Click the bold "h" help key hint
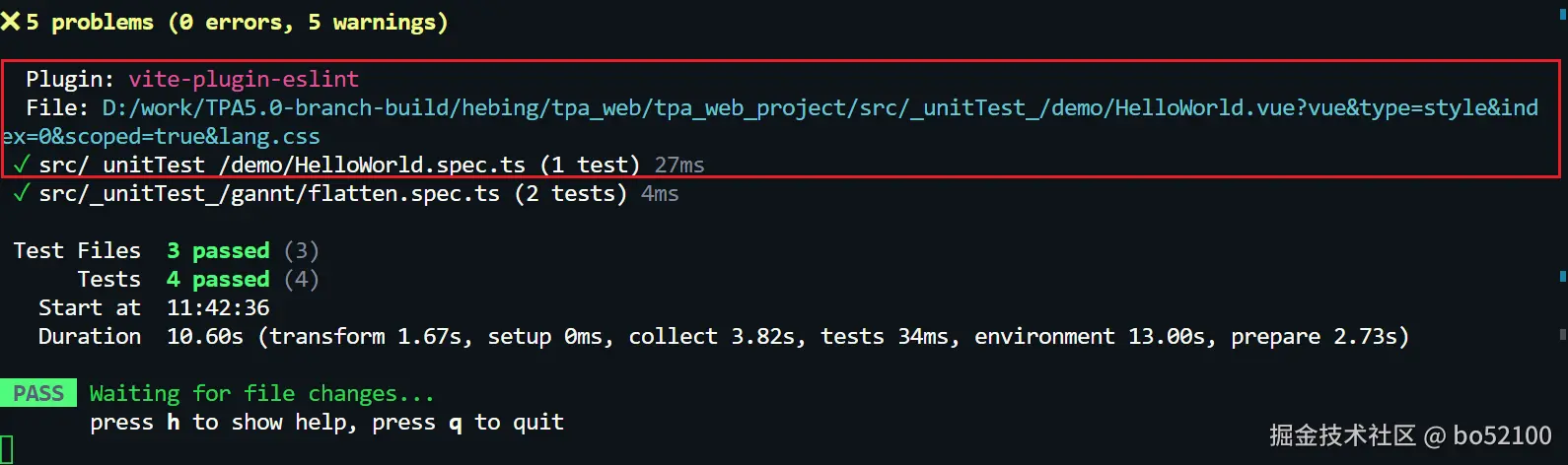1568x465 pixels. (174, 423)
